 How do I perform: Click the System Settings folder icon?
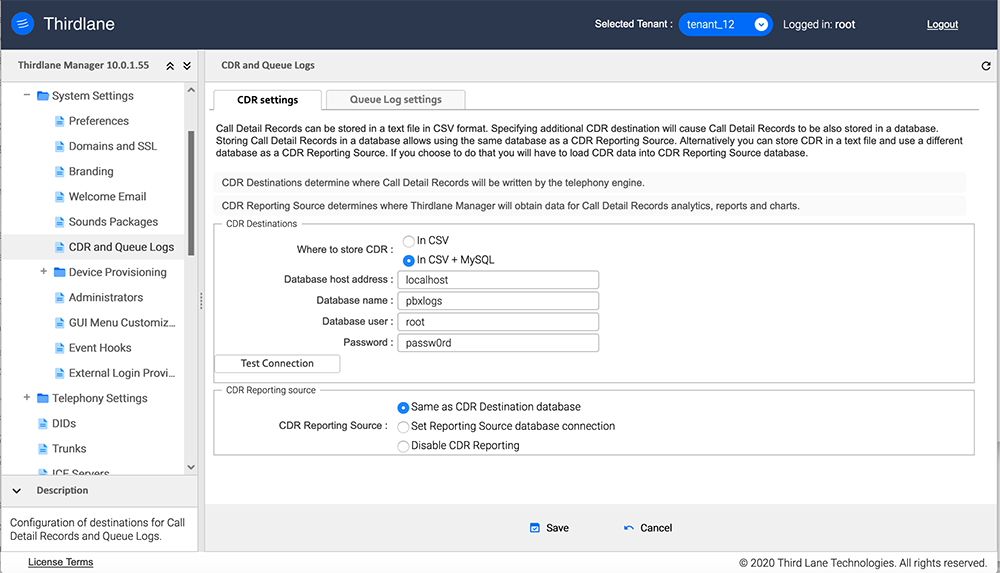pyautogui.click(x=43, y=96)
